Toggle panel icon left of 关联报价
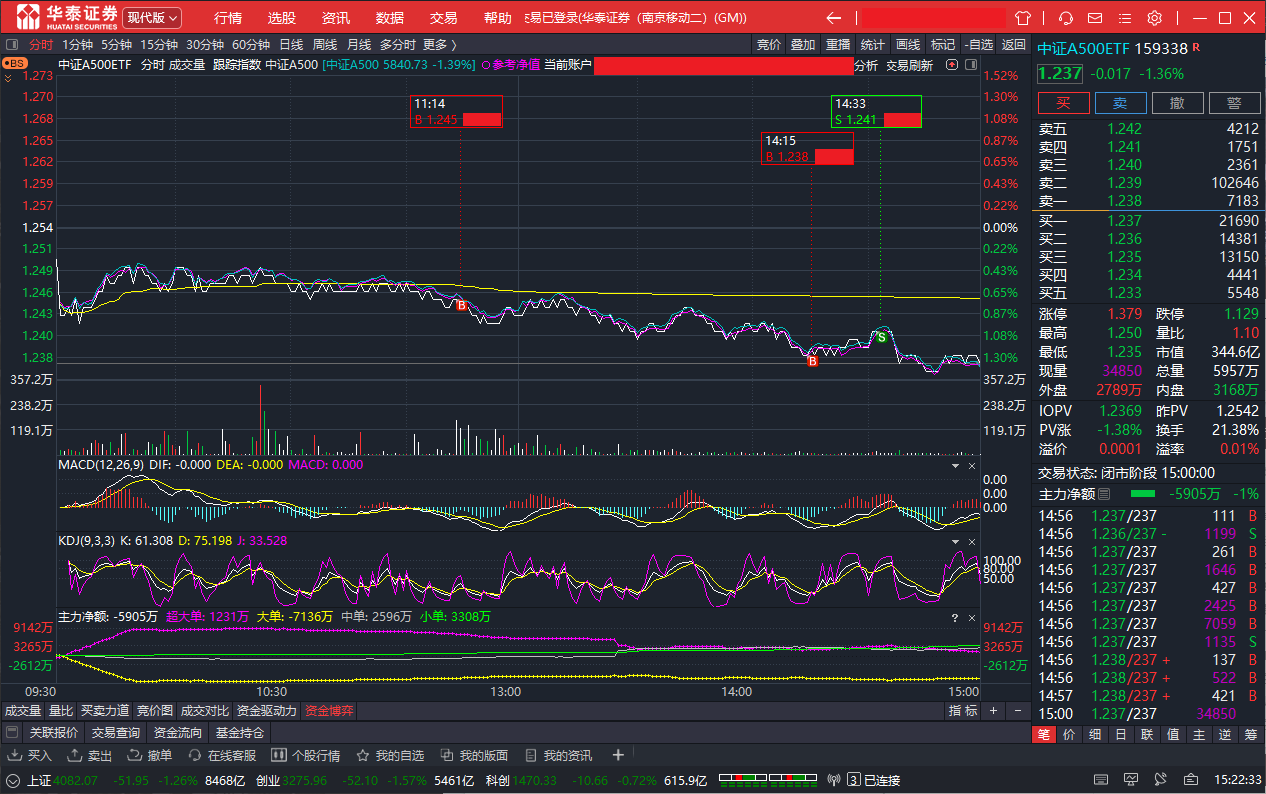 tap(12, 733)
